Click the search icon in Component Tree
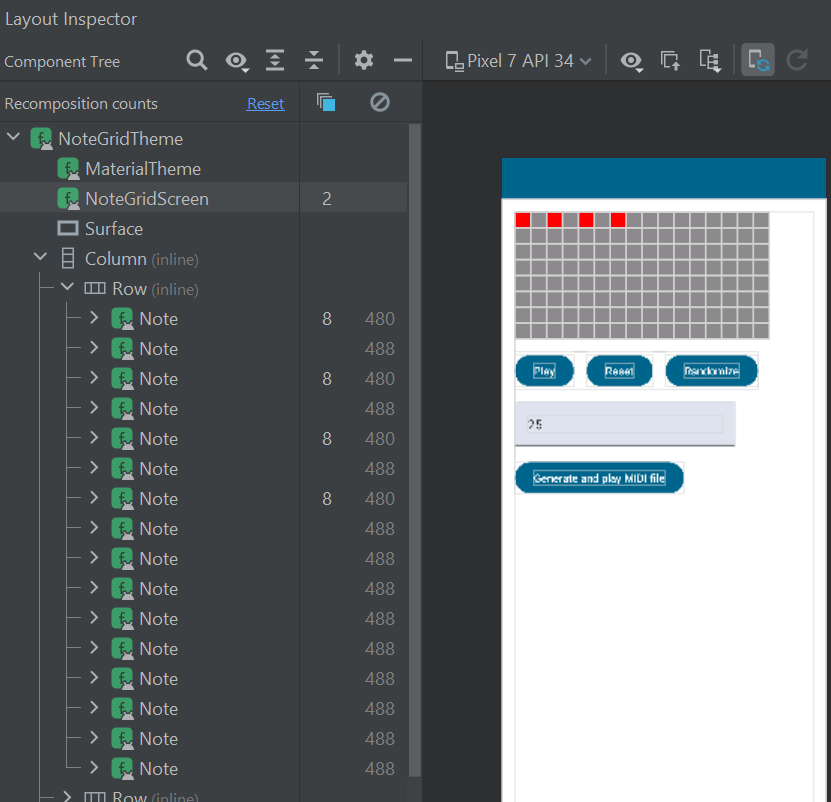This screenshot has height=802, width=831. pyautogui.click(x=197, y=61)
